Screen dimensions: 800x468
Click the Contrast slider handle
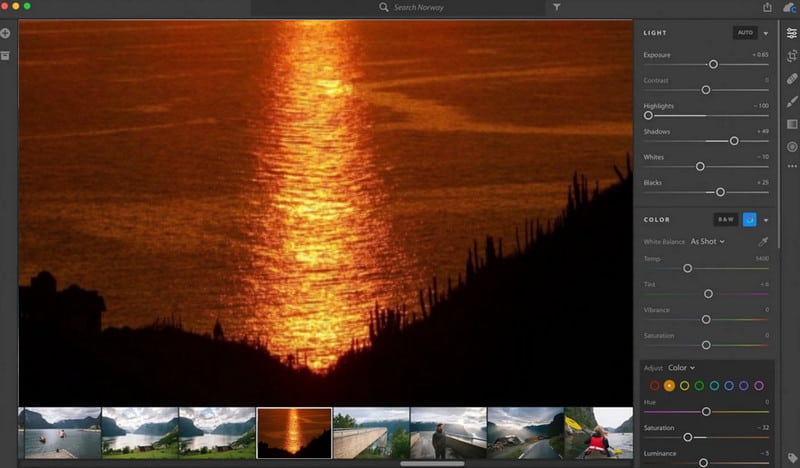(x=706, y=90)
